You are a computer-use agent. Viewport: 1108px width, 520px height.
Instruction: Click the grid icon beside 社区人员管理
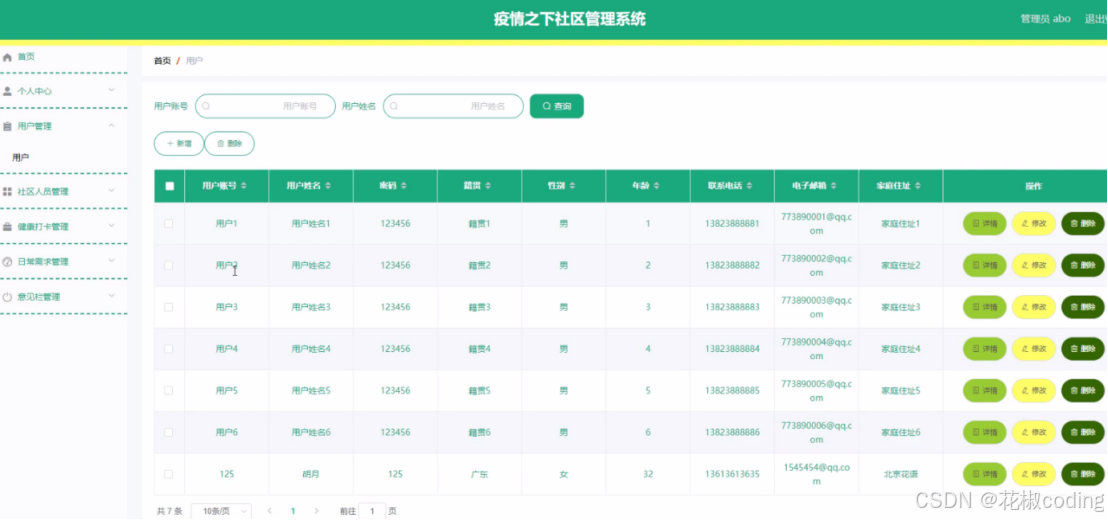pos(8,192)
